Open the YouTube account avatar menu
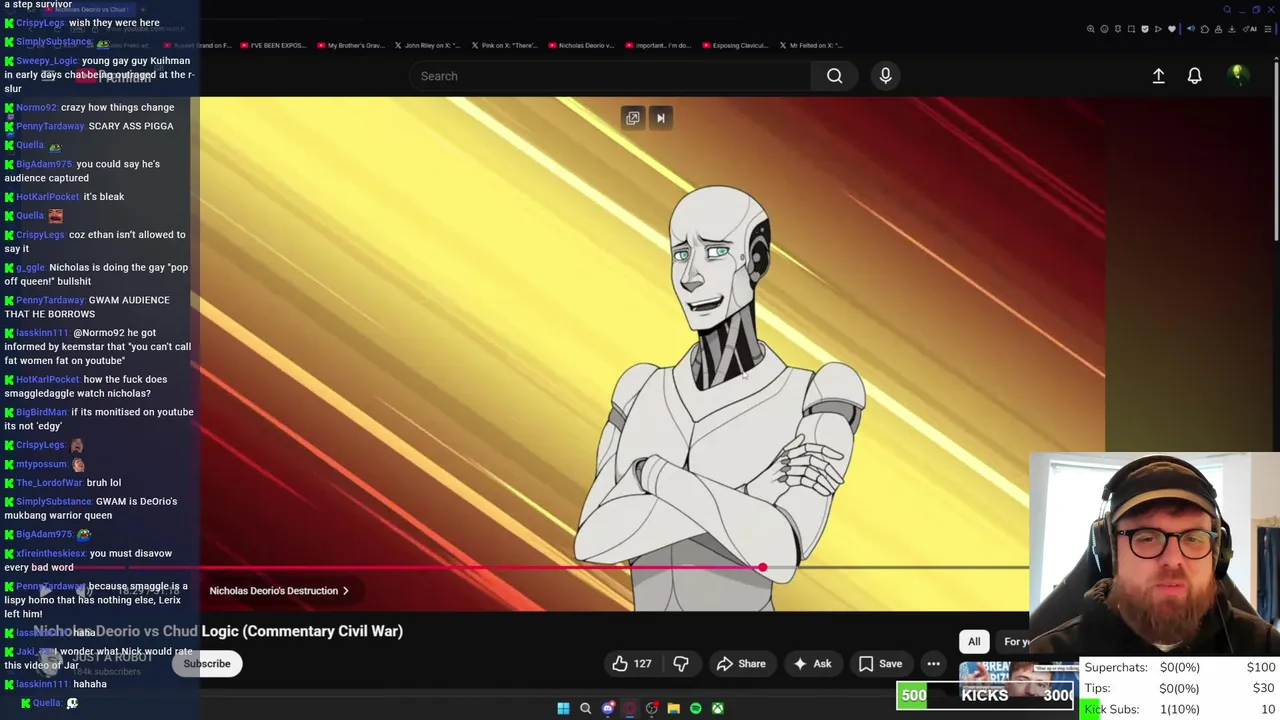 pyautogui.click(x=1237, y=75)
